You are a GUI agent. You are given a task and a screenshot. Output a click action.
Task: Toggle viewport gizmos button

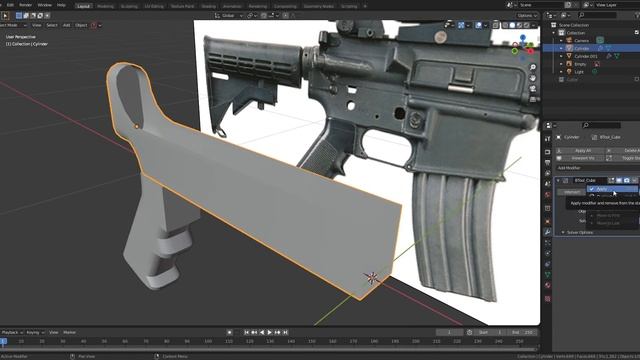coord(461,25)
